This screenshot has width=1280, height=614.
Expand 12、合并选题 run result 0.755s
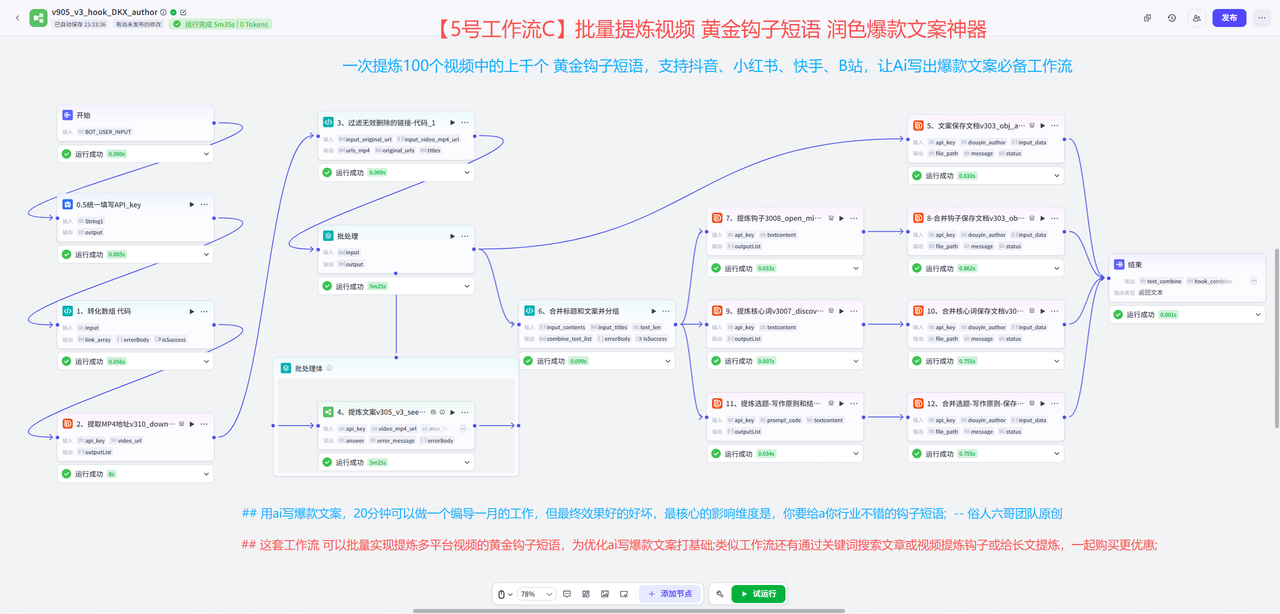click(1056, 453)
